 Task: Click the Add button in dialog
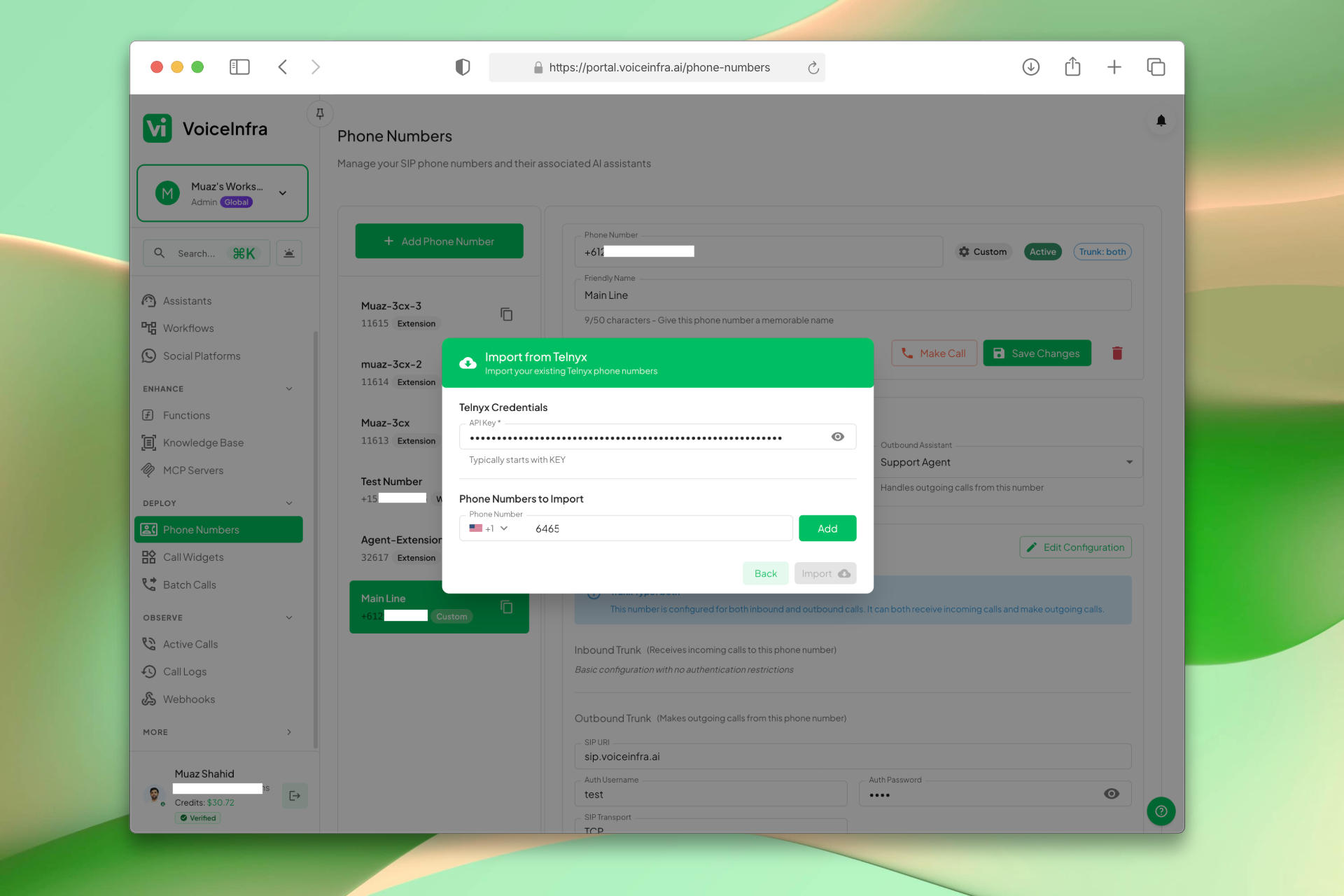[827, 528]
